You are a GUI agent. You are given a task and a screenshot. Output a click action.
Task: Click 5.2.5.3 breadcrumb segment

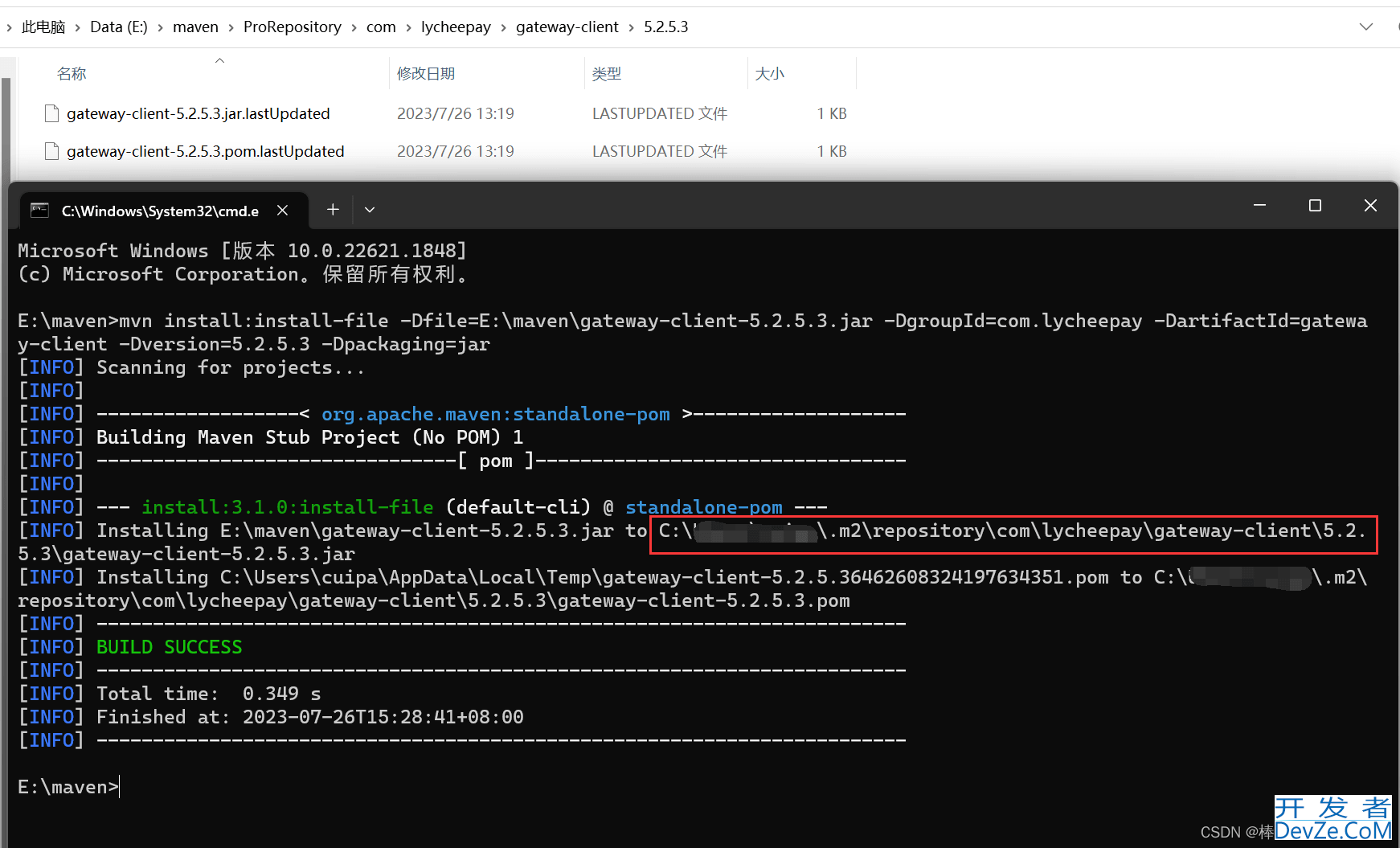[666, 27]
